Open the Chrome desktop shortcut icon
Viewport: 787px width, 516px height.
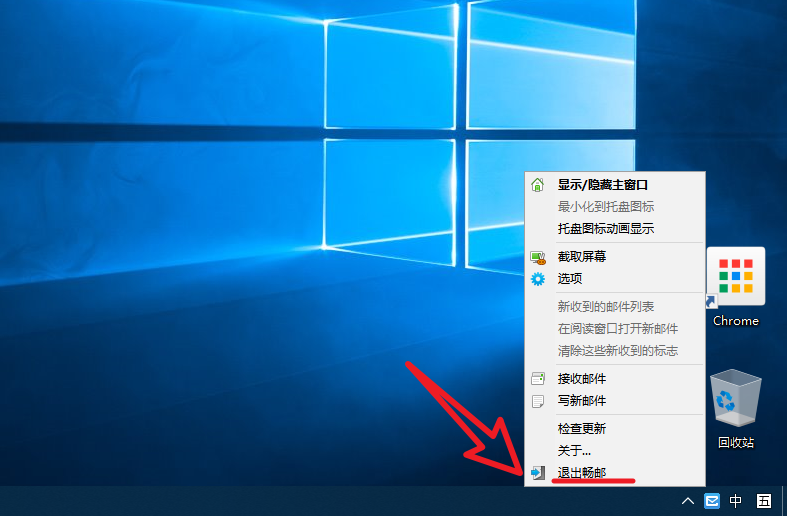tap(736, 277)
